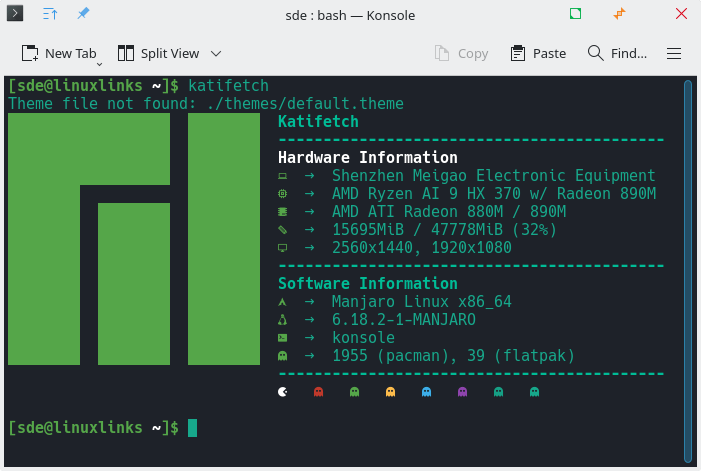This screenshot has width=701, height=471.
Task: Toggle maximize with the green button
Action: coord(575,15)
